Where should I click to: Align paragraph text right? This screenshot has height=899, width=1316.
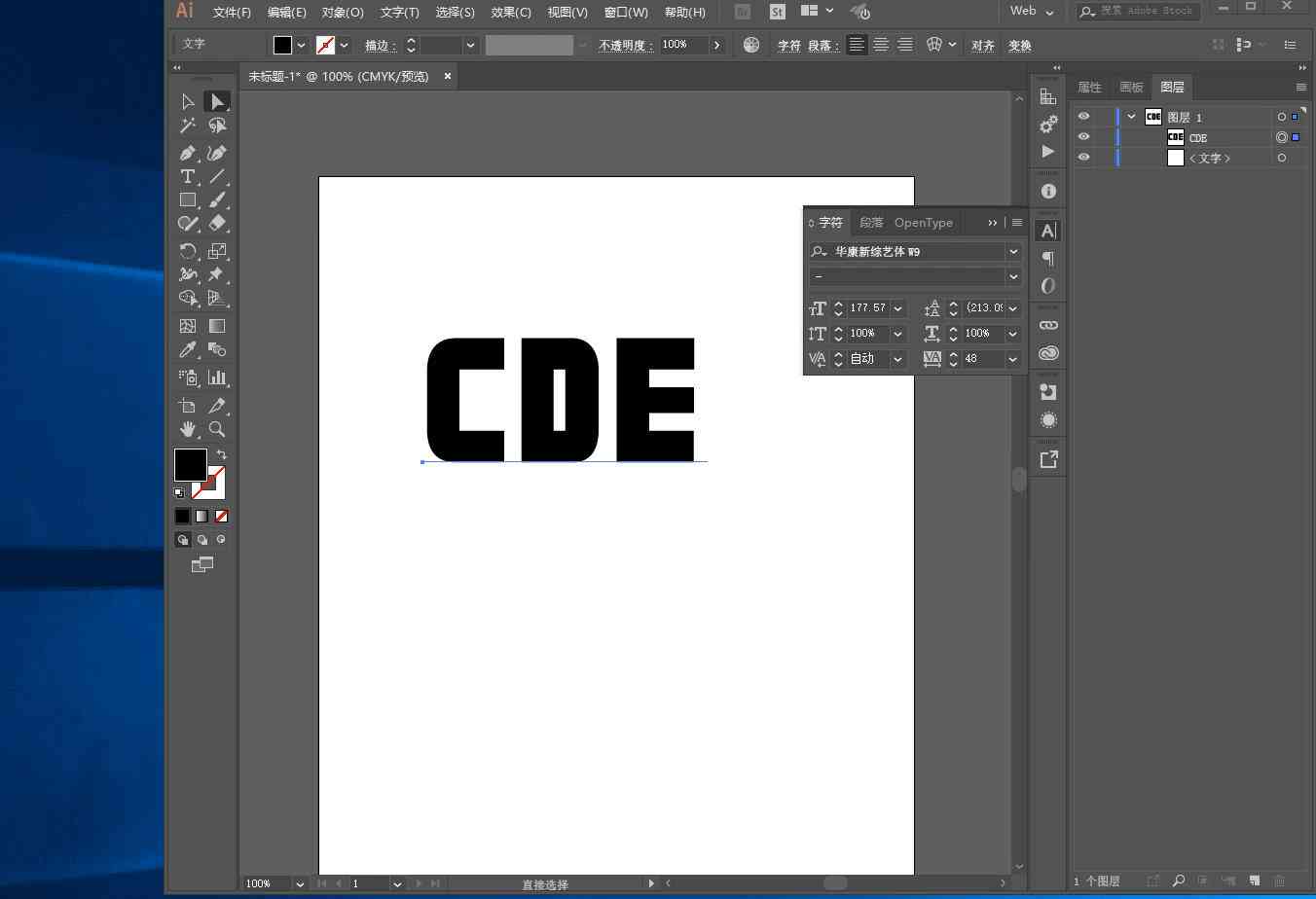click(905, 45)
